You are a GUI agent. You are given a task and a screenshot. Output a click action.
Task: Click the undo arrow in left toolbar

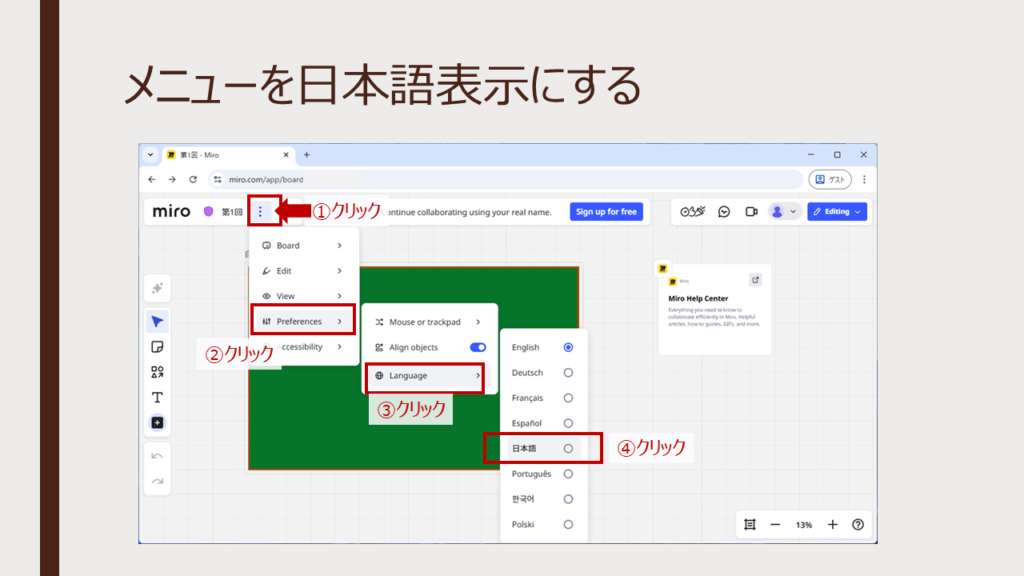[157, 456]
